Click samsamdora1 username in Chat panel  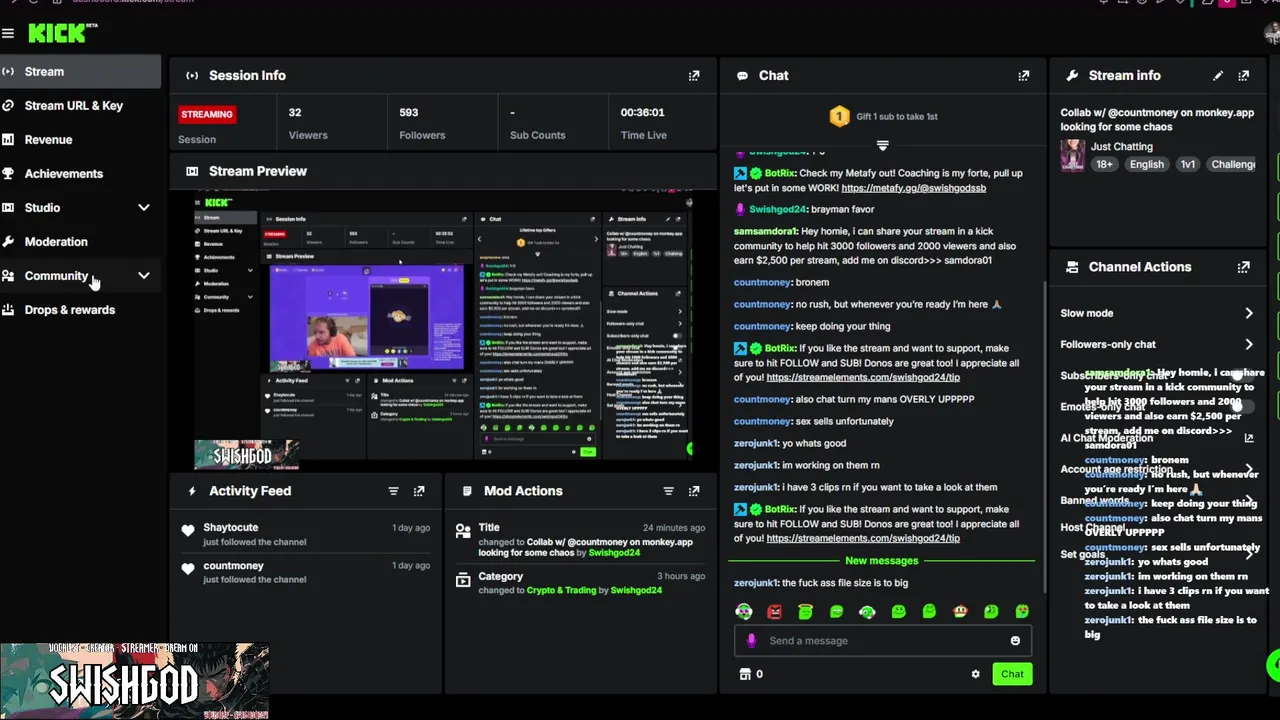[765, 232]
